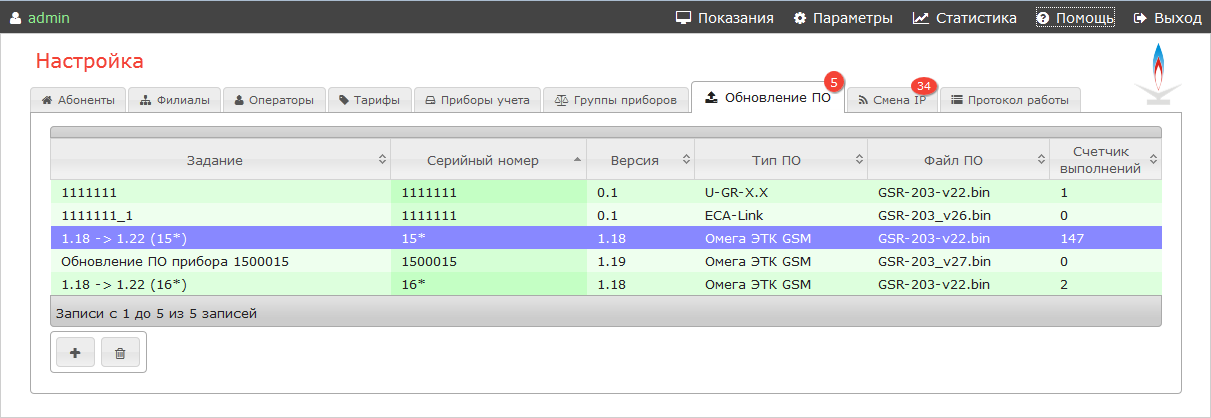Click the admin user icon
1211x418 pixels.
tap(15, 18)
